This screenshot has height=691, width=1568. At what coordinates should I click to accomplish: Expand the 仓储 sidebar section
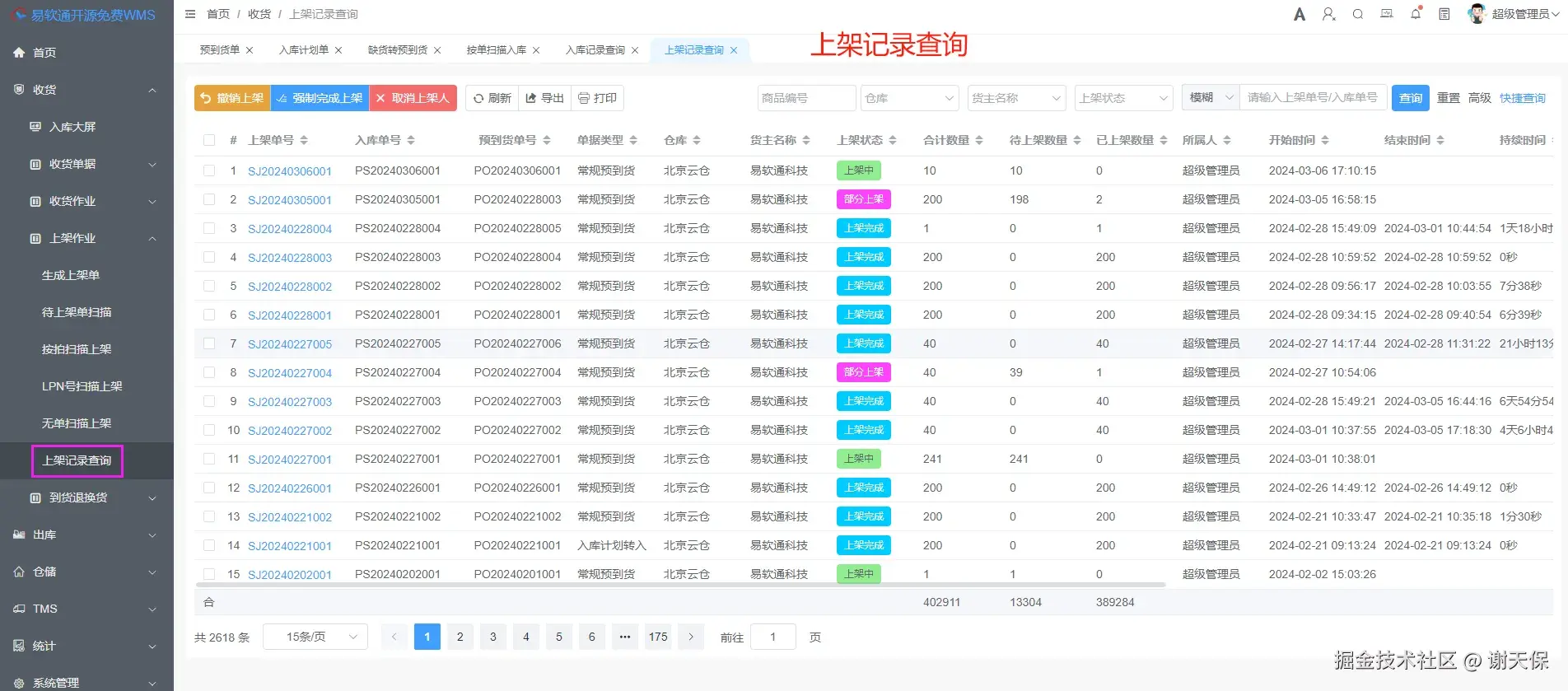click(86, 571)
